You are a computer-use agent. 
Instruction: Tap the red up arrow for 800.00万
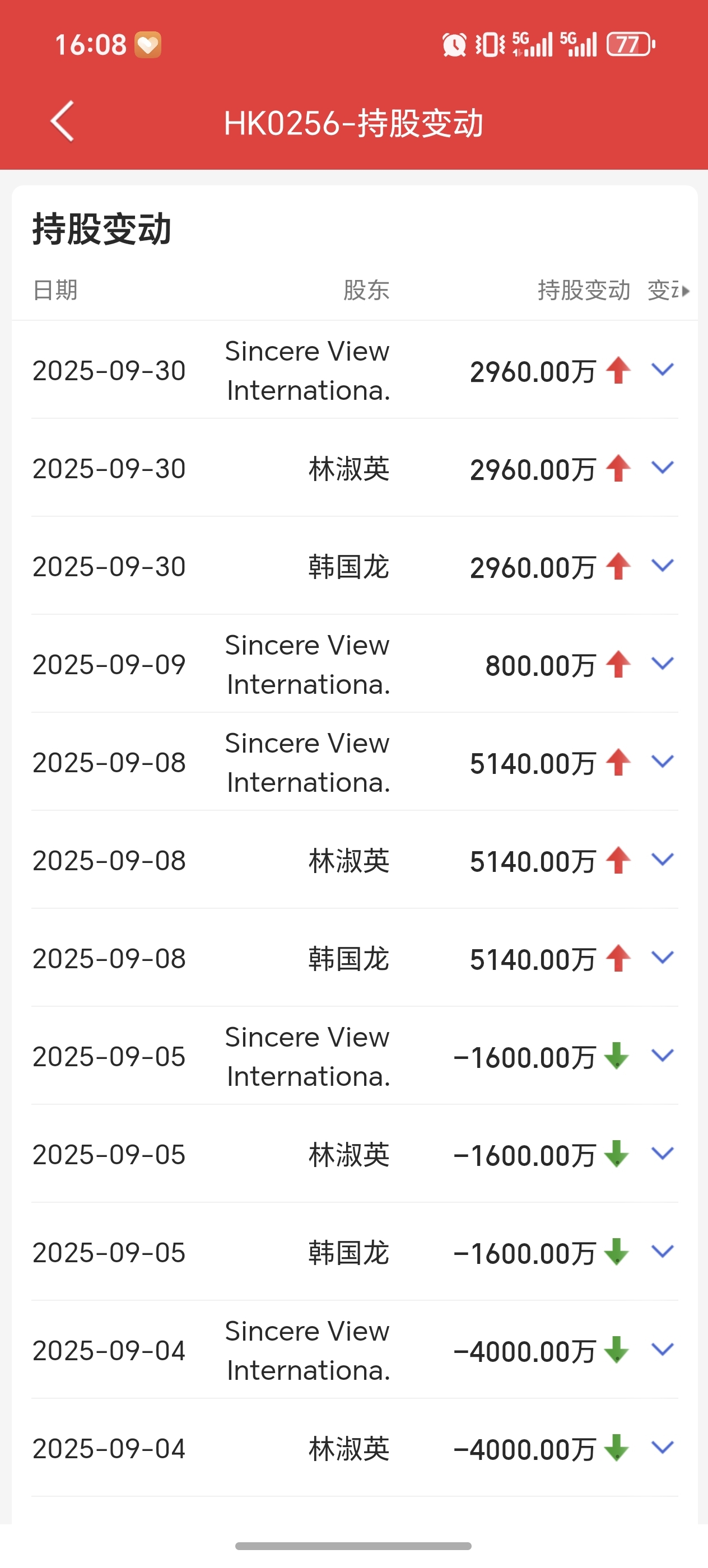coord(618,664)
